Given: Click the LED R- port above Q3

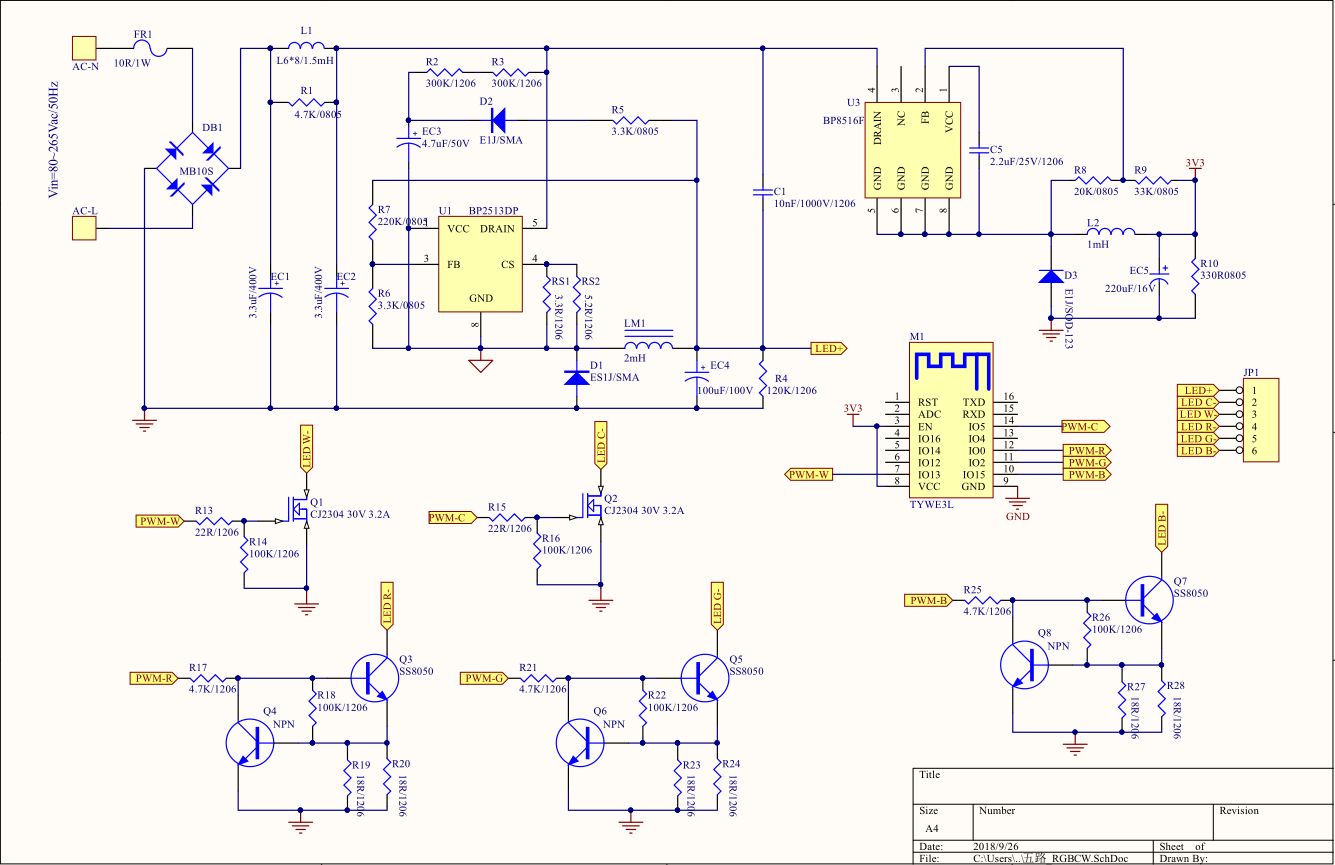Looking at the screenshot, I should (387, 604).
